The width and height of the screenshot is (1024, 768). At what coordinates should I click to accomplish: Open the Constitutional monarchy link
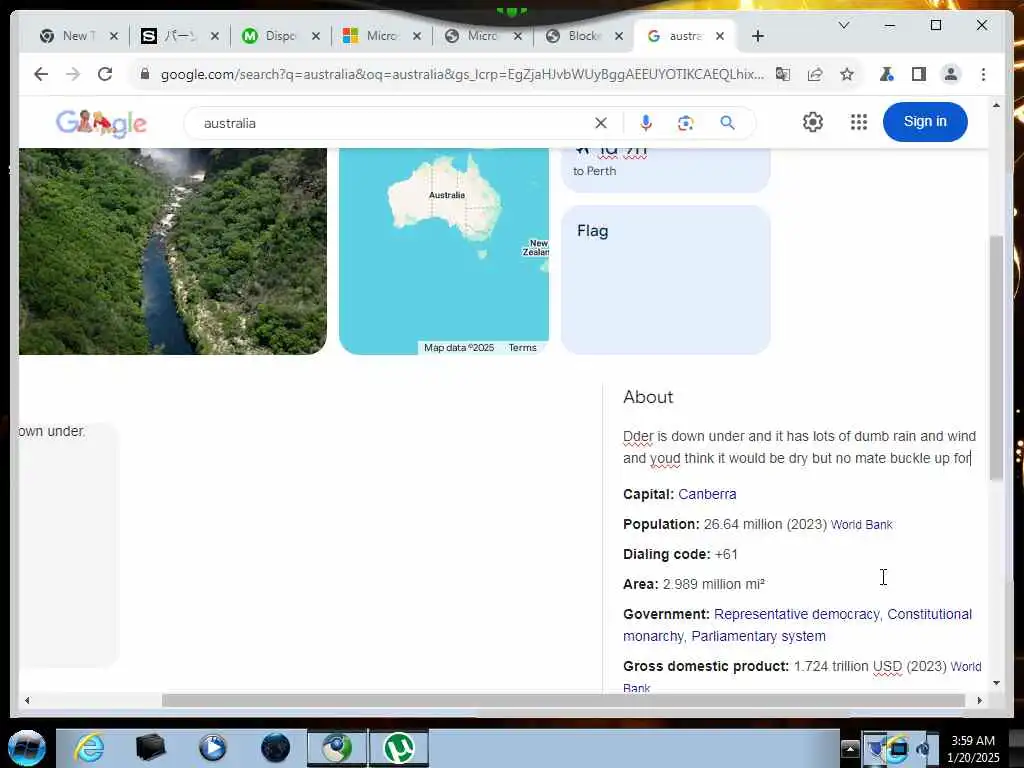point(797,625)
